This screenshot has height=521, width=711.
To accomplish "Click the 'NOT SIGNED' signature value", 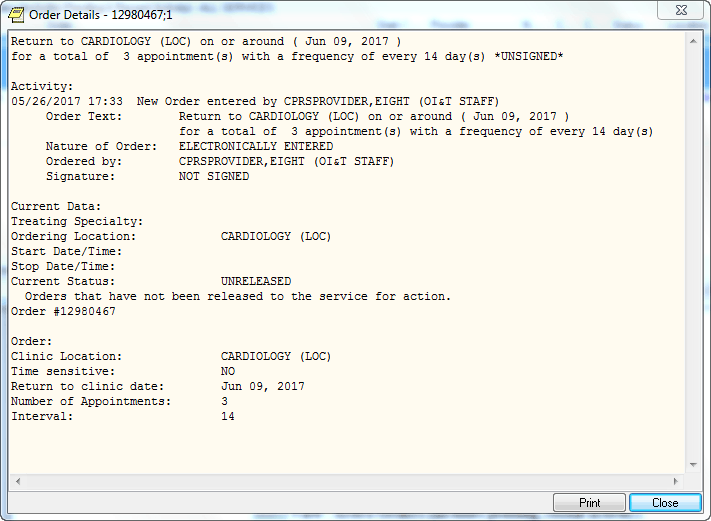I will [214, 176].
